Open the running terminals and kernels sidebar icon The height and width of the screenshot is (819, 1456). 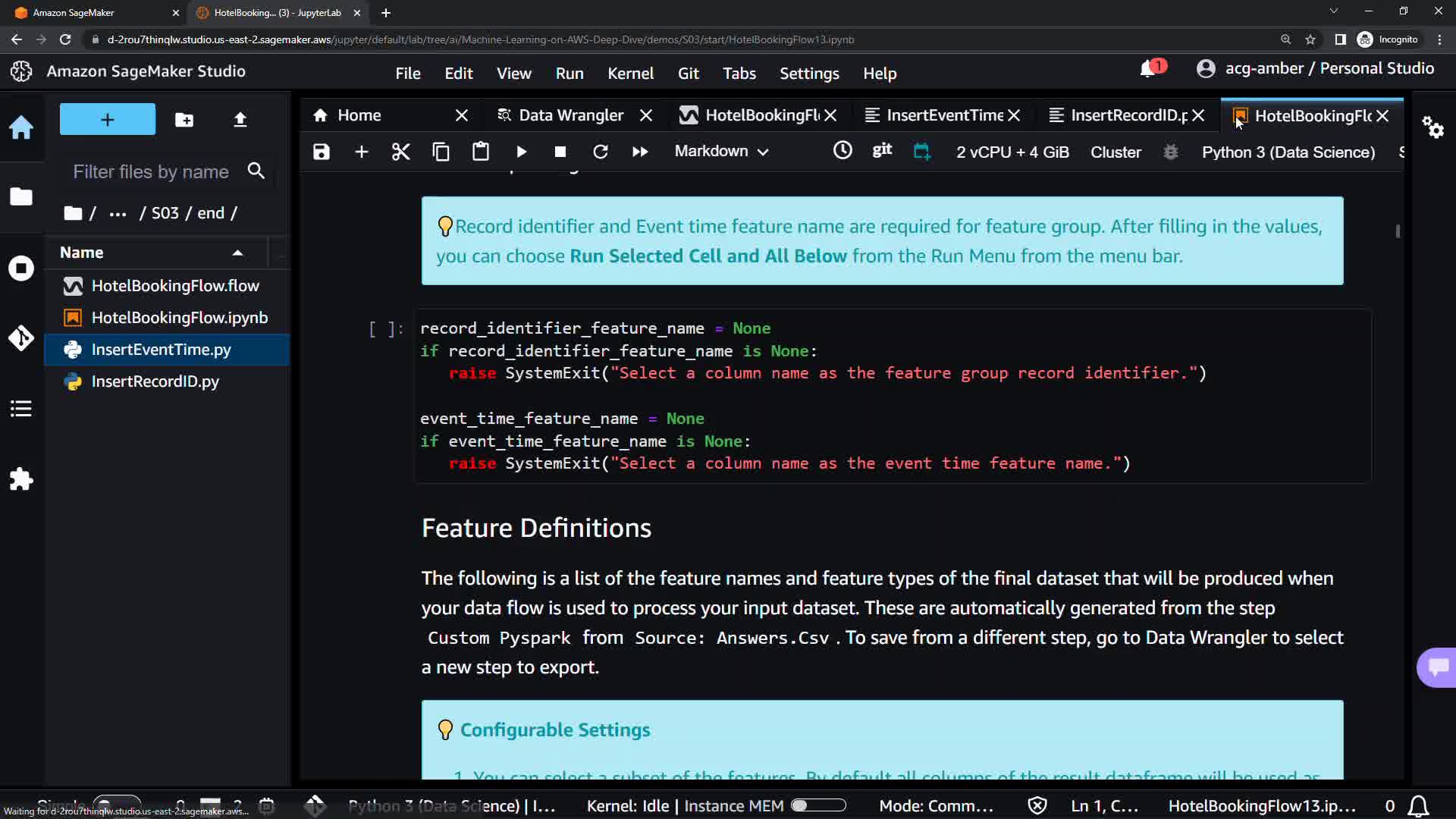coord(21,268)
